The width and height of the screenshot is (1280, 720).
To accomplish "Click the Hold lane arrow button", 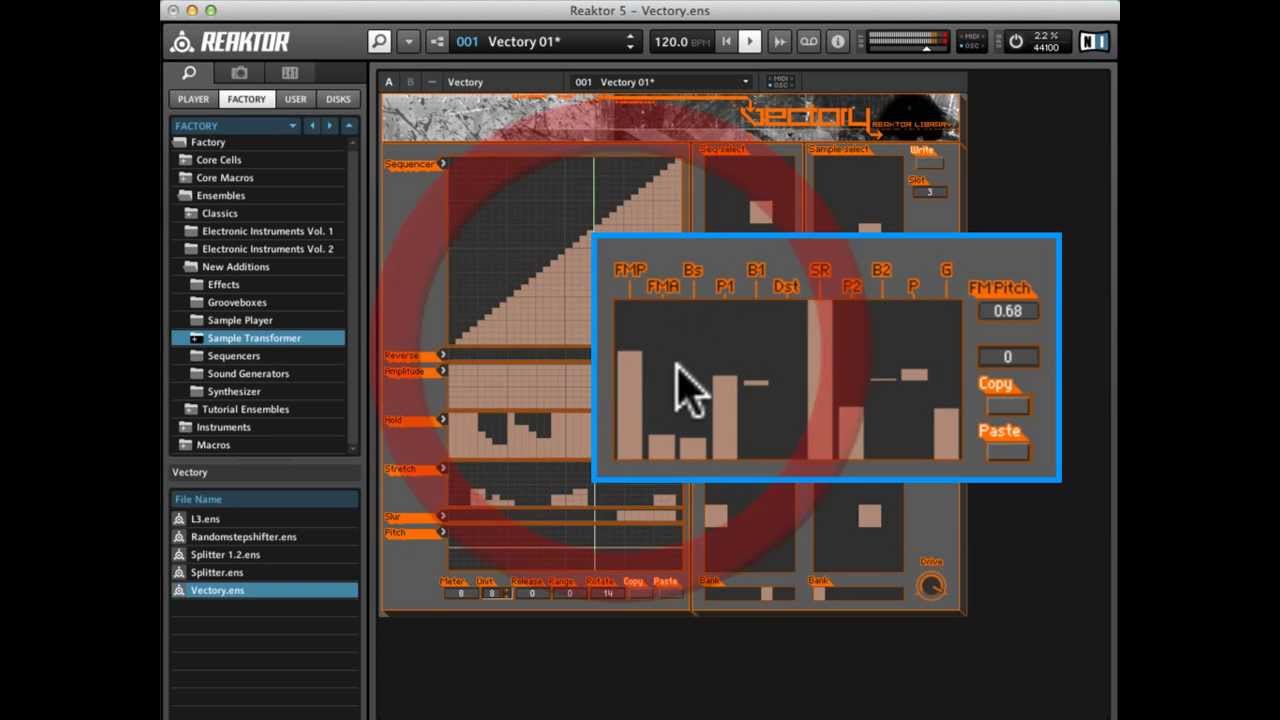I will click(x=442, y=420).
